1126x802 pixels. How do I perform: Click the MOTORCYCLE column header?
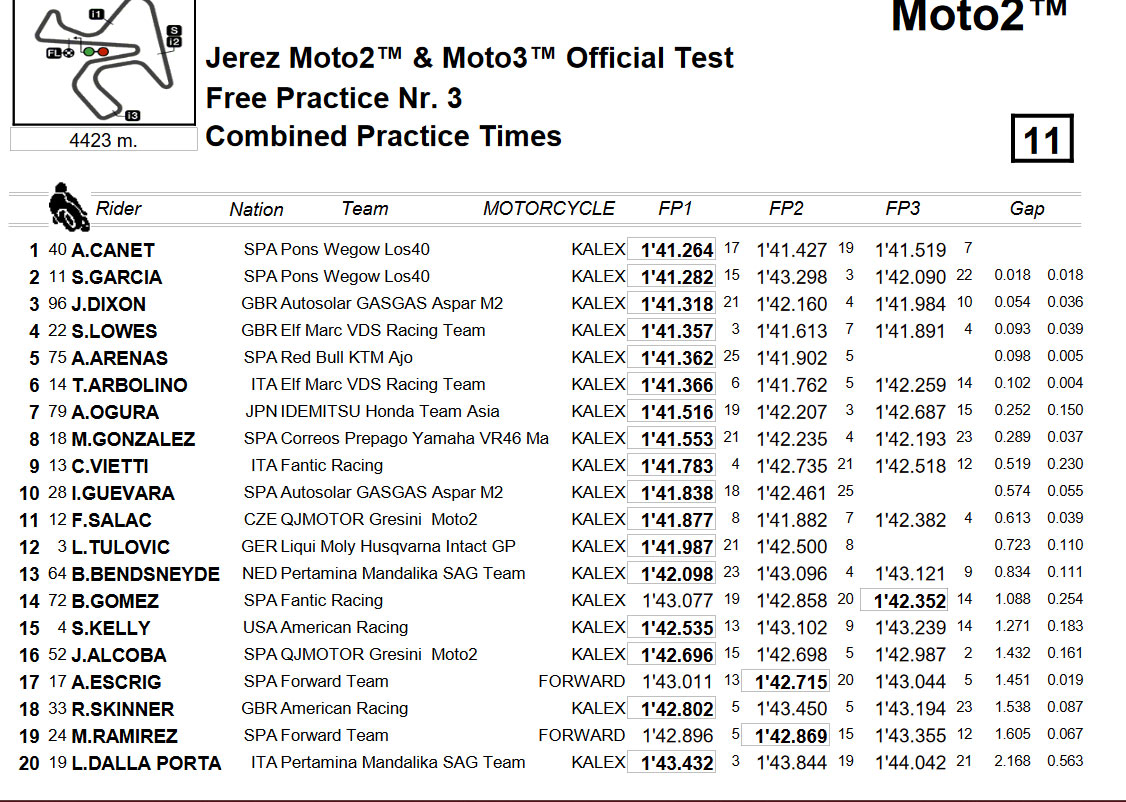(549, 208)
